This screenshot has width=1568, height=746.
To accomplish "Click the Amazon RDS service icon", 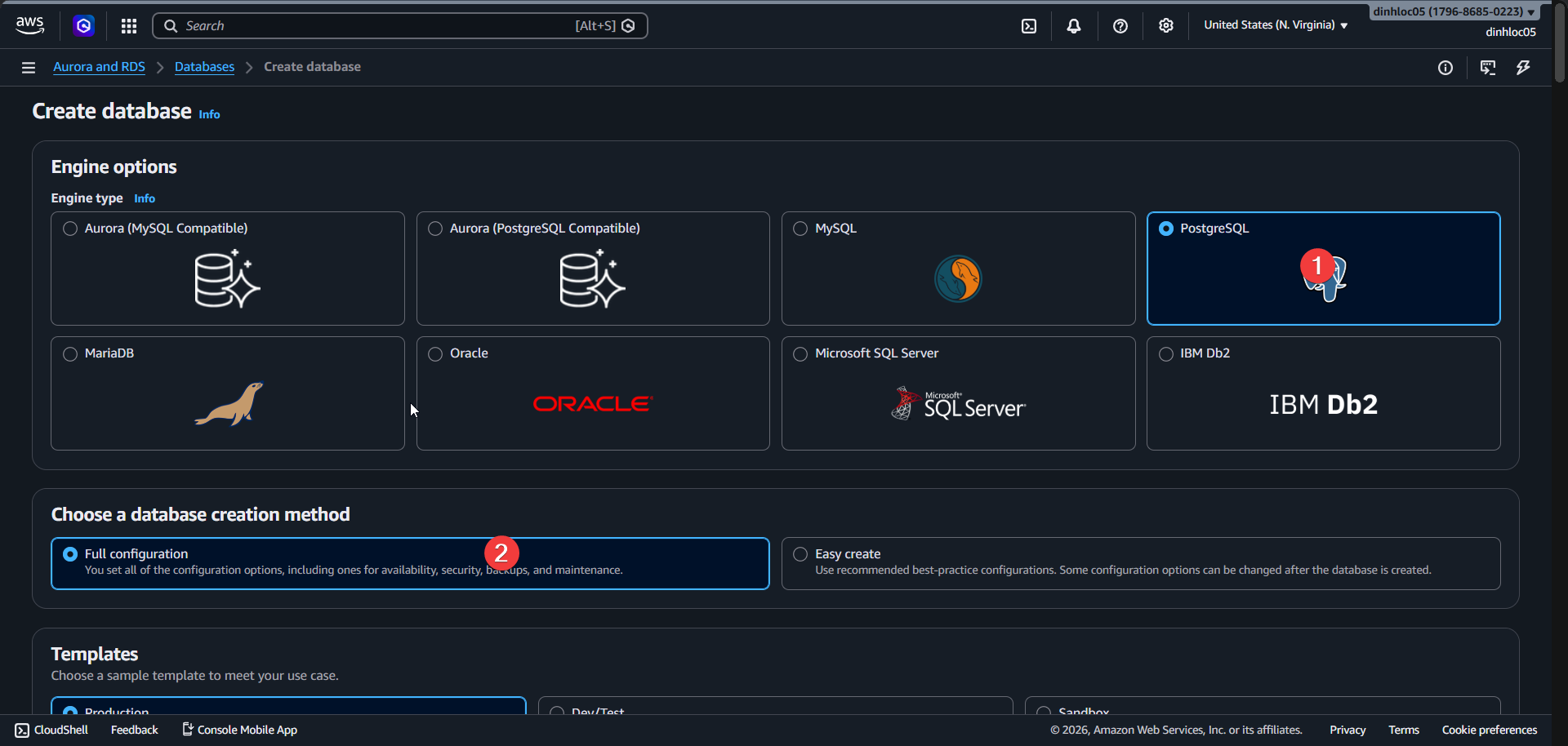I will coord(83,25).
